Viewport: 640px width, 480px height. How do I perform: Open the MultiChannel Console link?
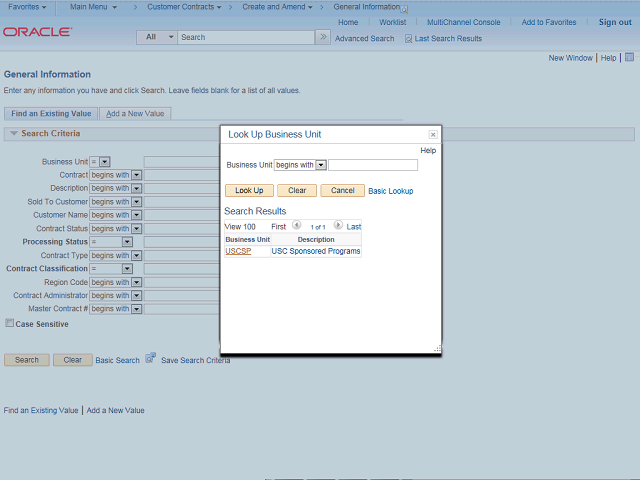click(464, 22)
